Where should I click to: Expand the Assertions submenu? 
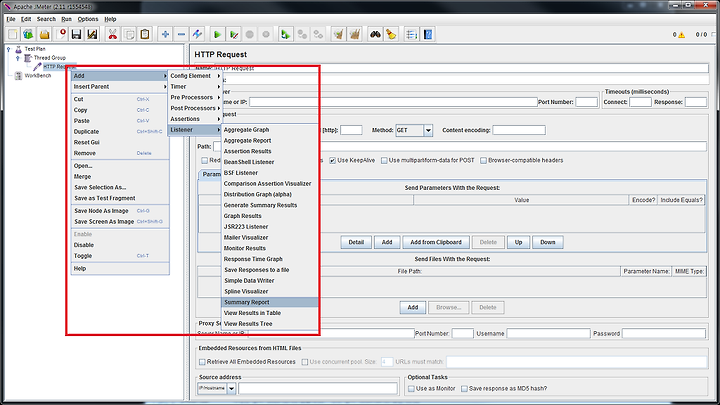pyautogui.click(x=195, y=119)
